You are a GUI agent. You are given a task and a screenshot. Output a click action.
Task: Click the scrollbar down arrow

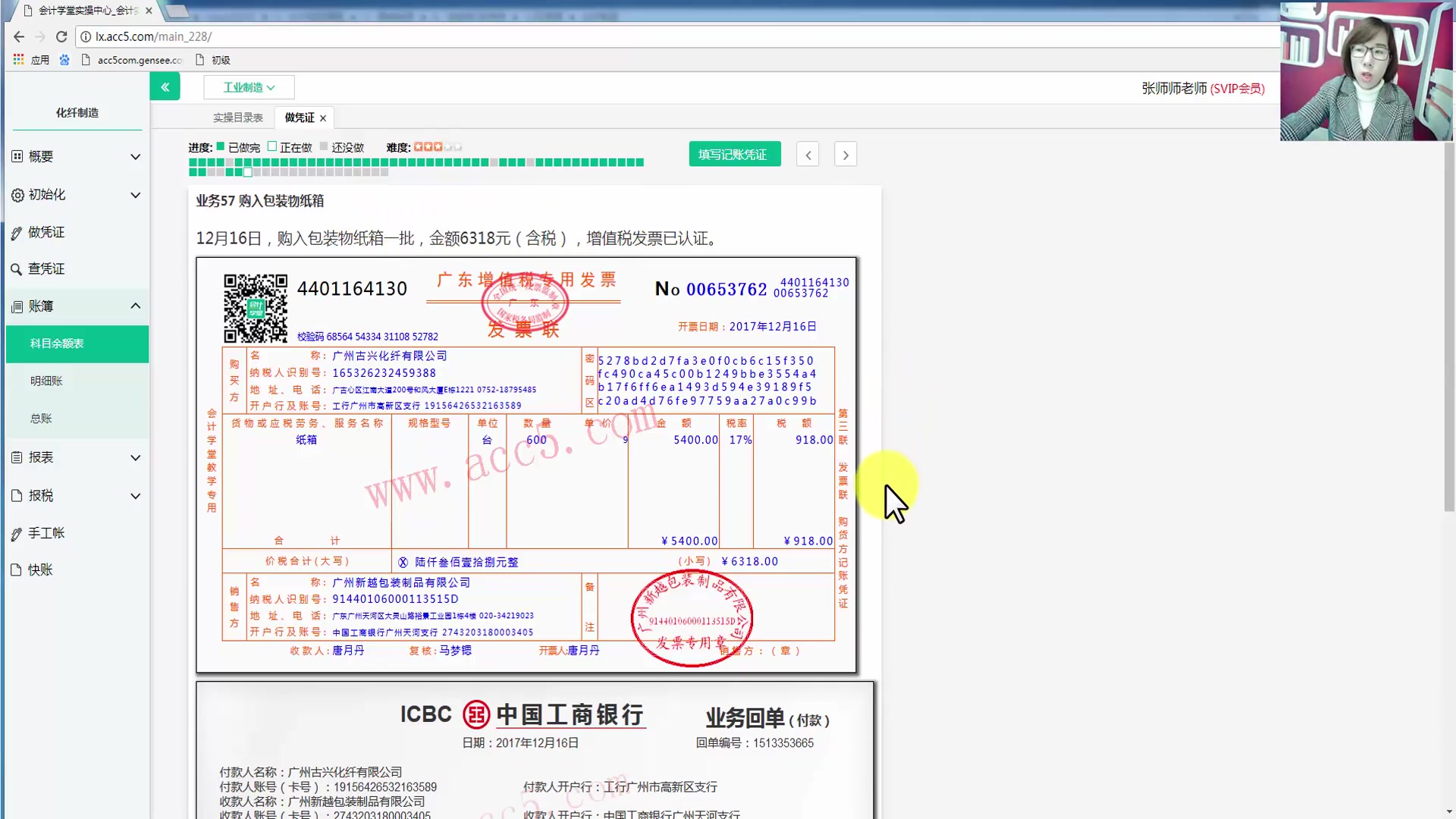point(1449,811)
